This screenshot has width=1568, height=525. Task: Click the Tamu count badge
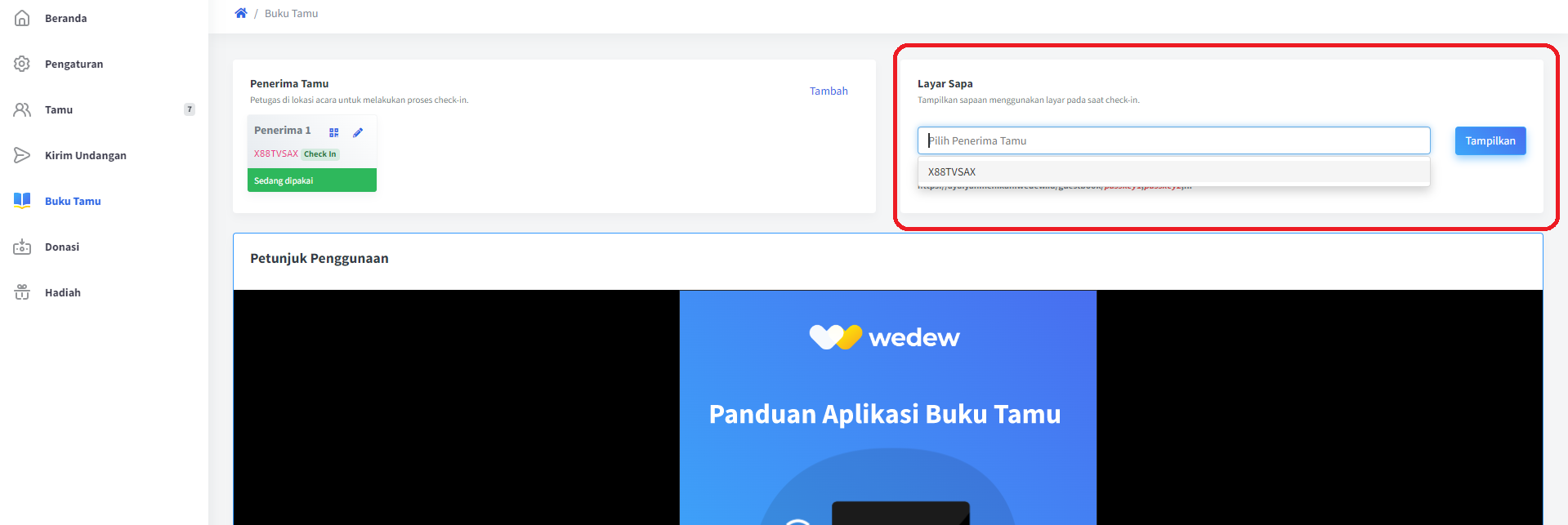[190, 109]
